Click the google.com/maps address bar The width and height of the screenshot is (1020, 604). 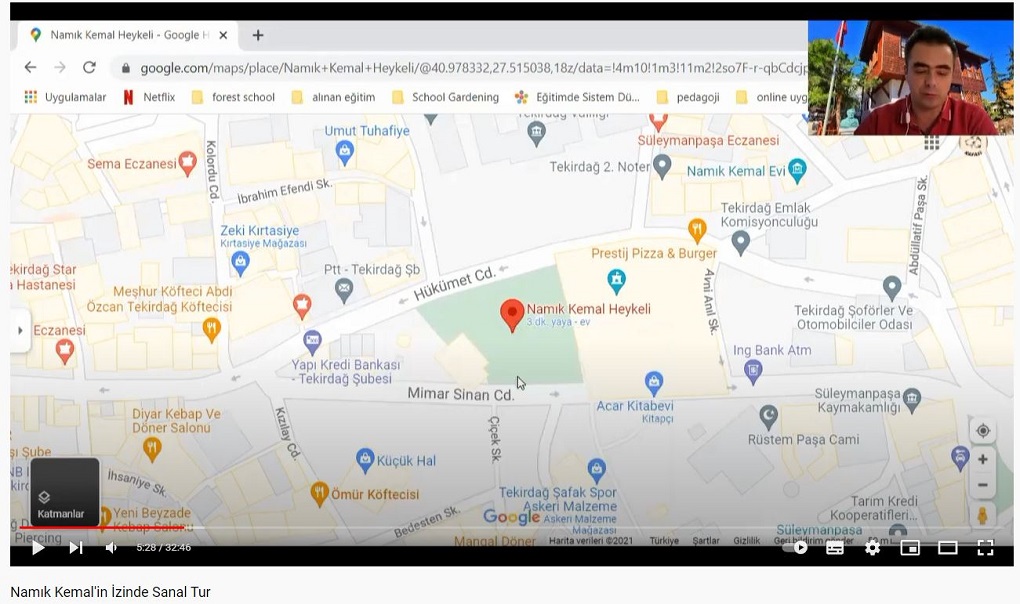point(459,68)
